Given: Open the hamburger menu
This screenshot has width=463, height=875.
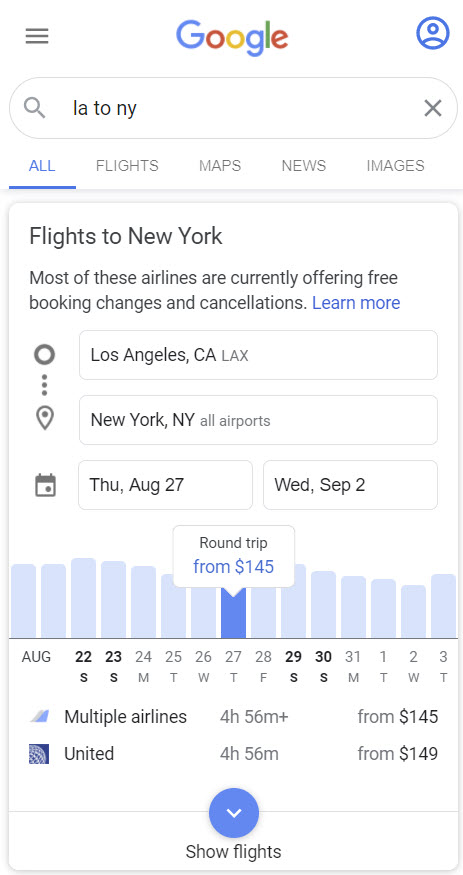Looking at the screenshot, I should click(37, 37).
